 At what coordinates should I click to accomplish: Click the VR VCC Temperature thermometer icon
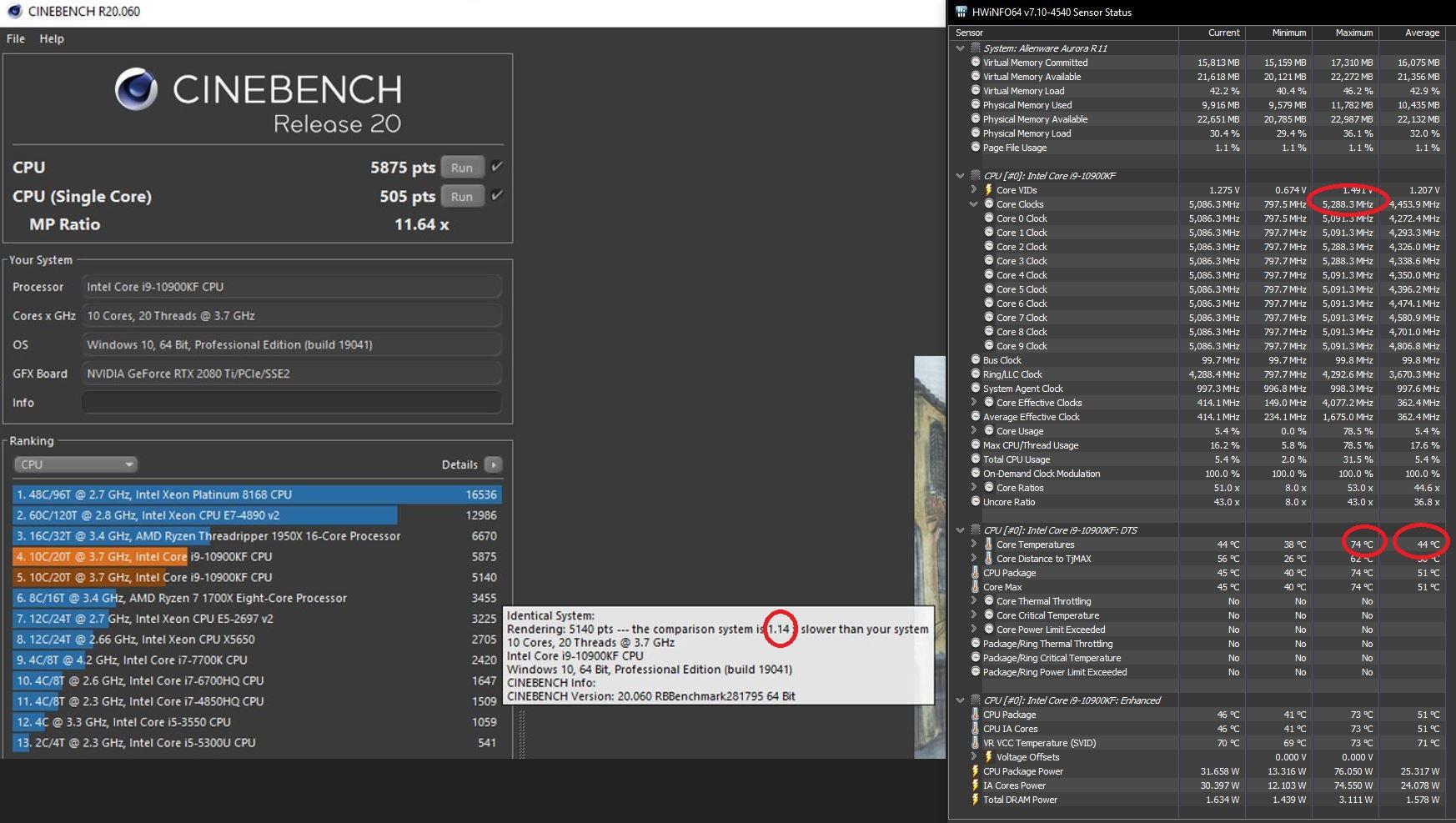click(x=975, y=743)
